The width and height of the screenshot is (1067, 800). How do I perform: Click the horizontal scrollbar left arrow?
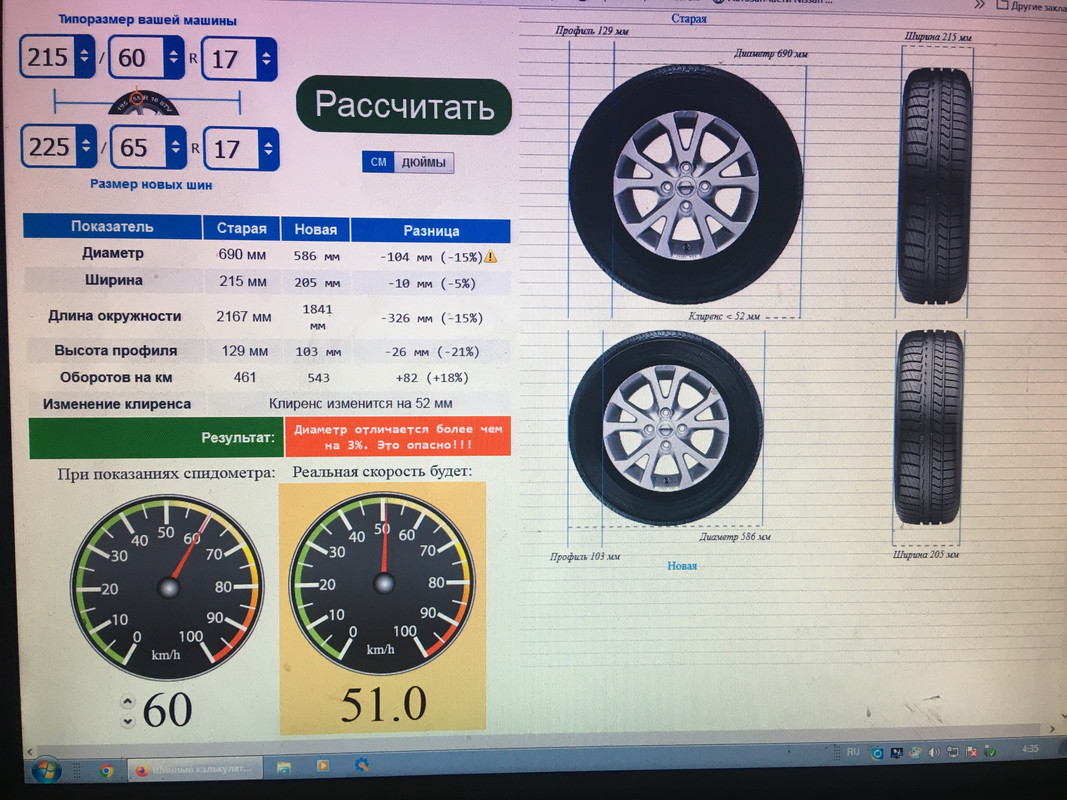29,752
